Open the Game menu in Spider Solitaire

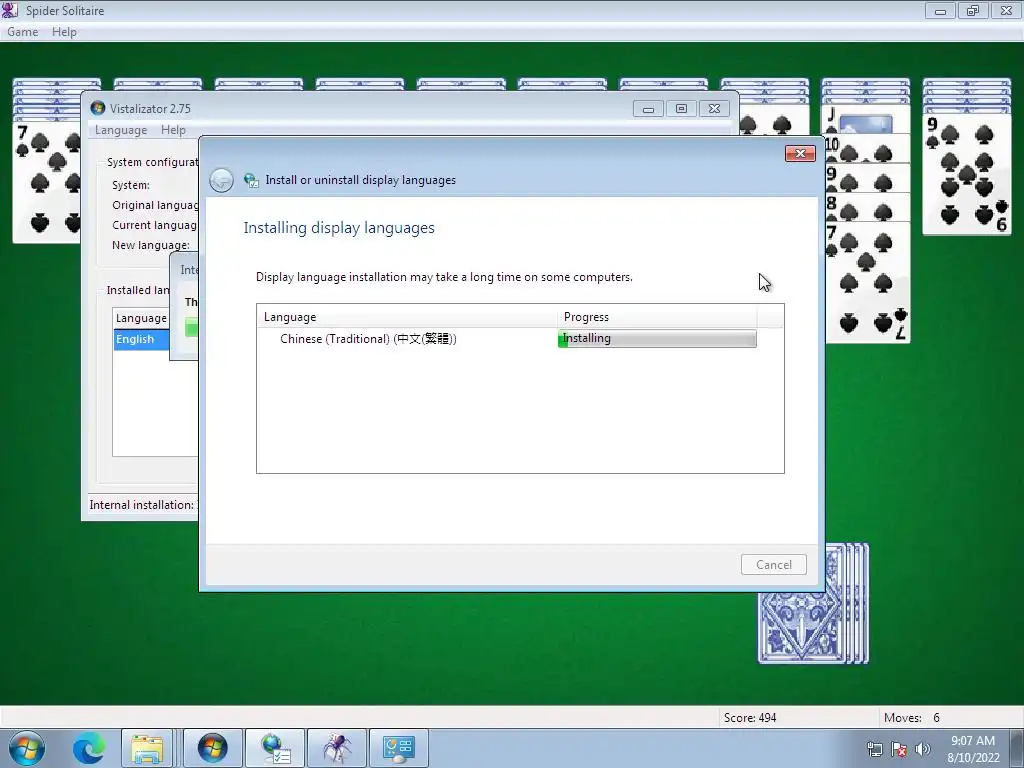[22, 31]
